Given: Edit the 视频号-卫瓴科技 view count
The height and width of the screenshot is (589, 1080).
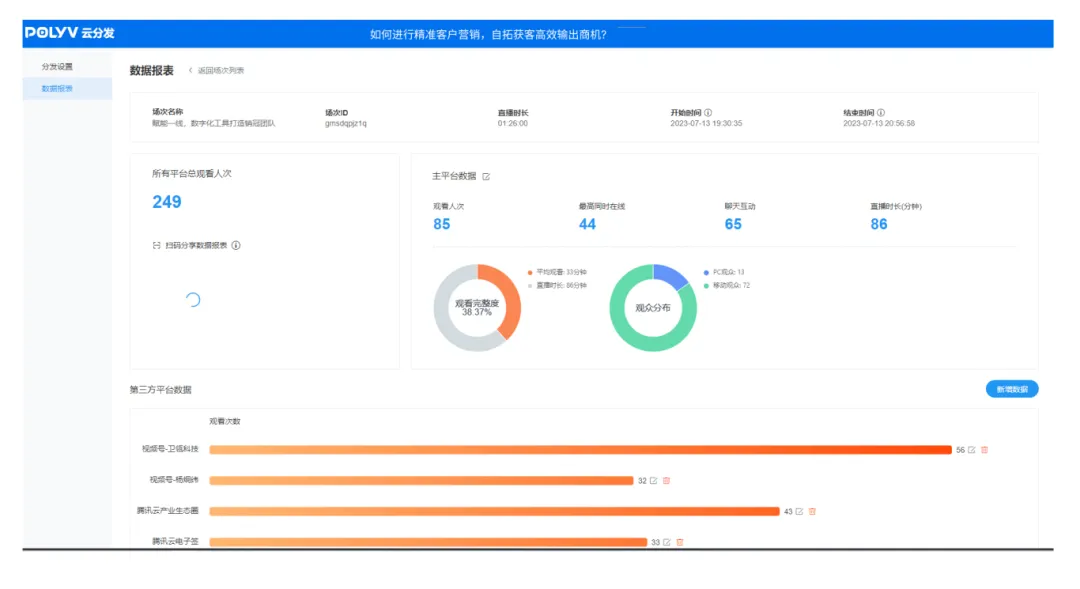Looking at the screenshot, I should [x=972, y=450].
